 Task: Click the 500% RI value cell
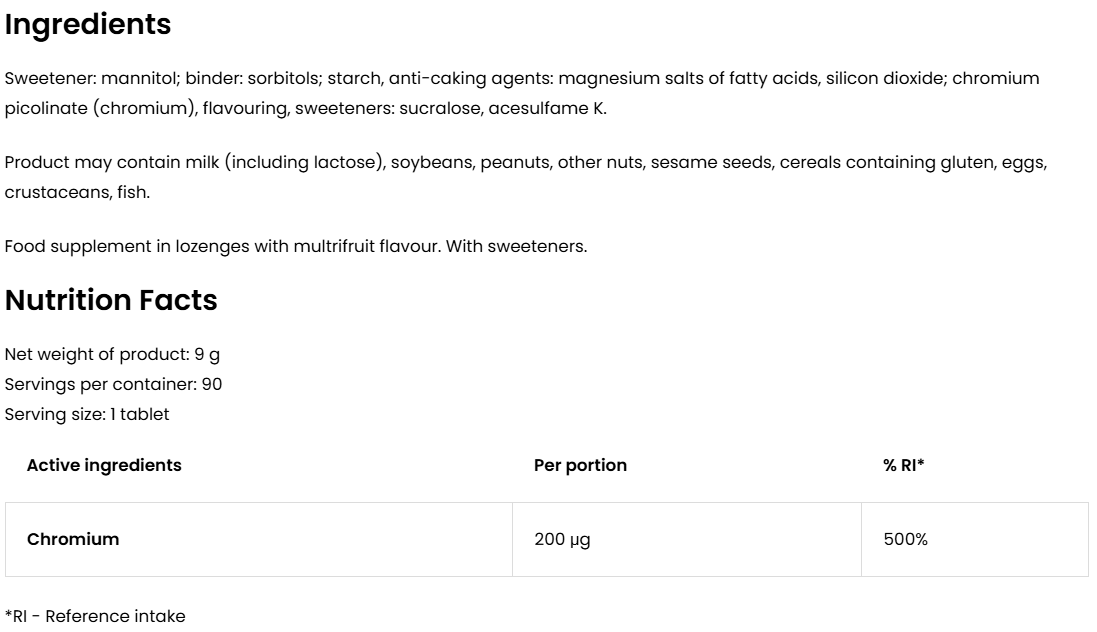[906, 539]
